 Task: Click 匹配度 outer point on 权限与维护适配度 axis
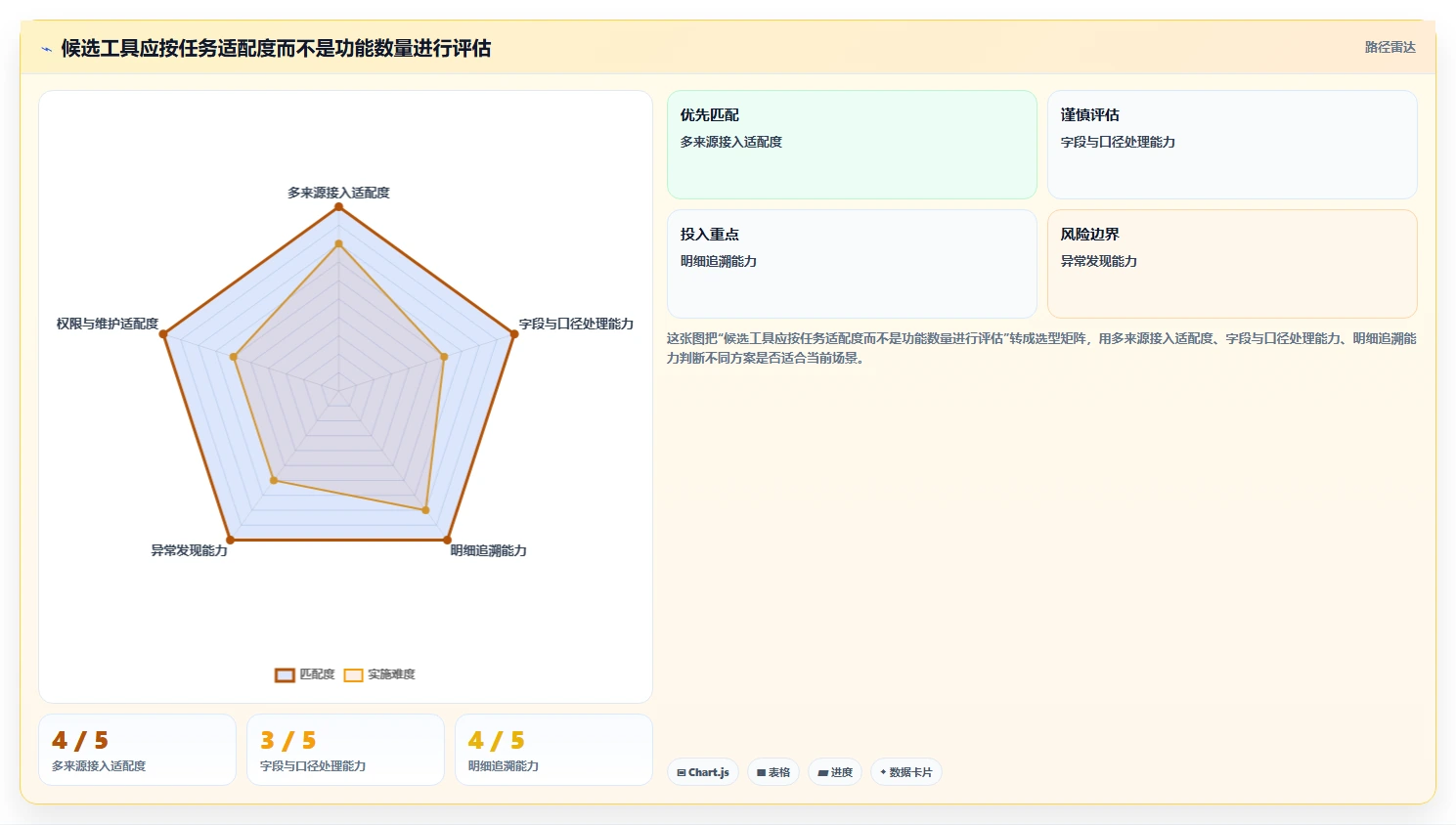(x=163, y=334)
